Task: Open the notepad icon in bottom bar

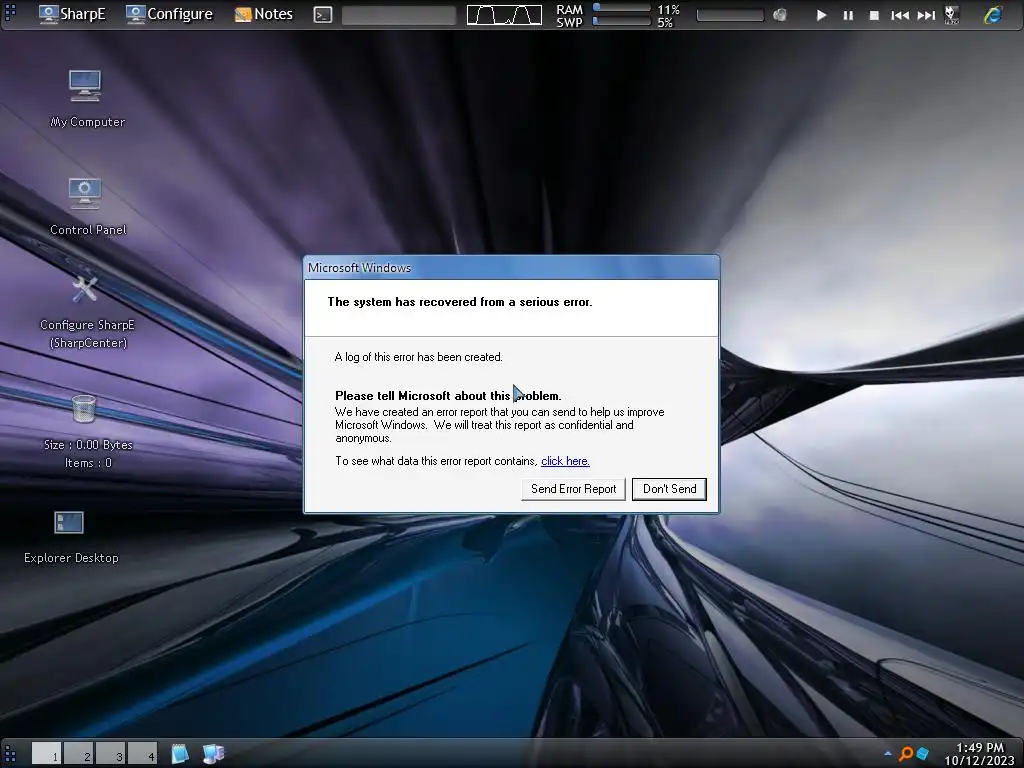Action: [x=180, y=753]
